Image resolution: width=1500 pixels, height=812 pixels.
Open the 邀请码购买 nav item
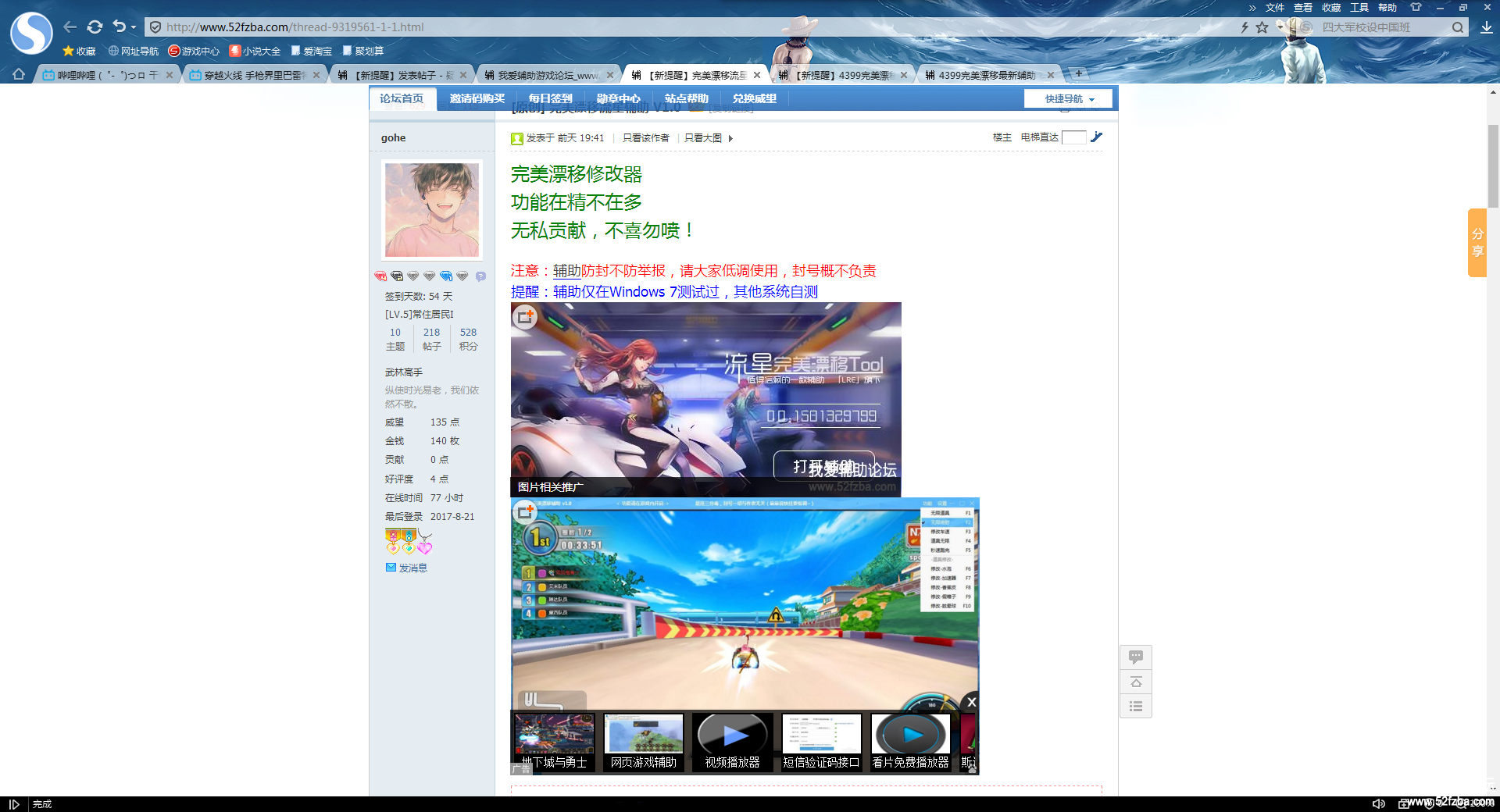[477, 98]
